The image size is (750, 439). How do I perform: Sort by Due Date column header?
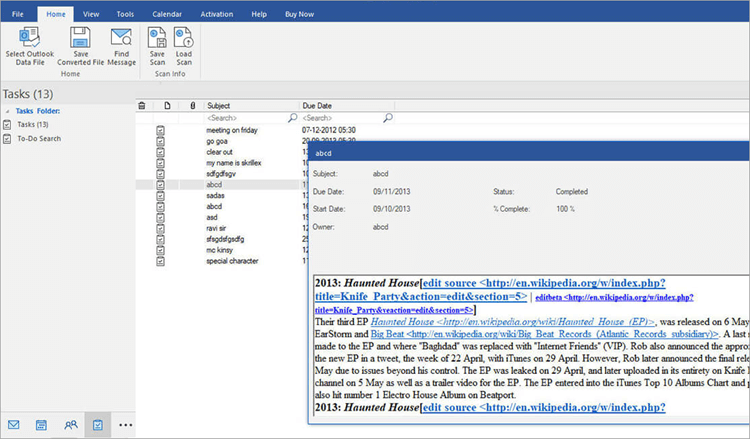tap(317, 105)
